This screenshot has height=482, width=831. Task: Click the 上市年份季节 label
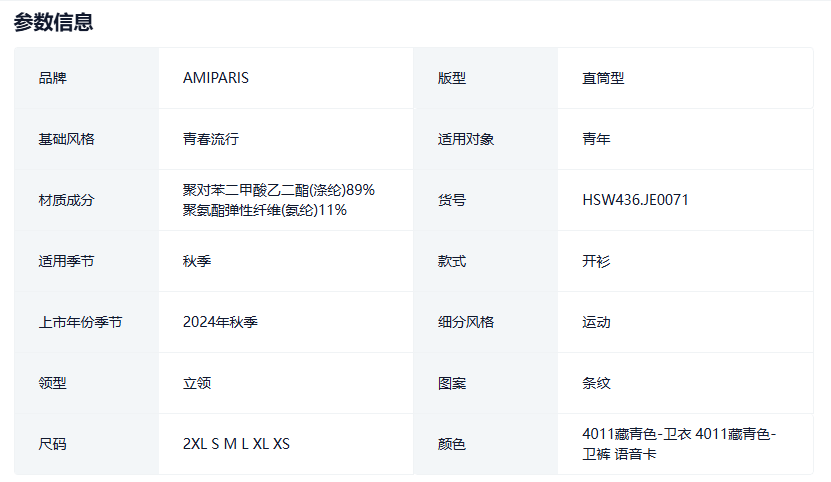click(80, 322)
